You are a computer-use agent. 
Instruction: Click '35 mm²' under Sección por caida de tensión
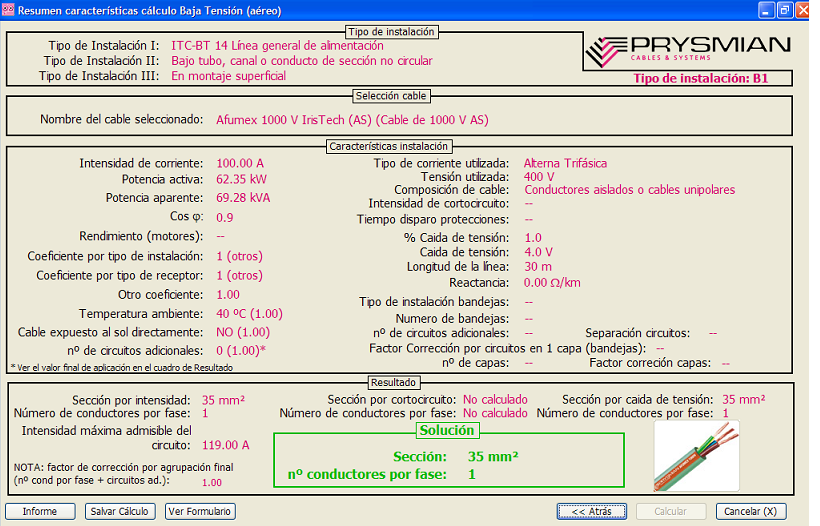click(x=744, y=399)
